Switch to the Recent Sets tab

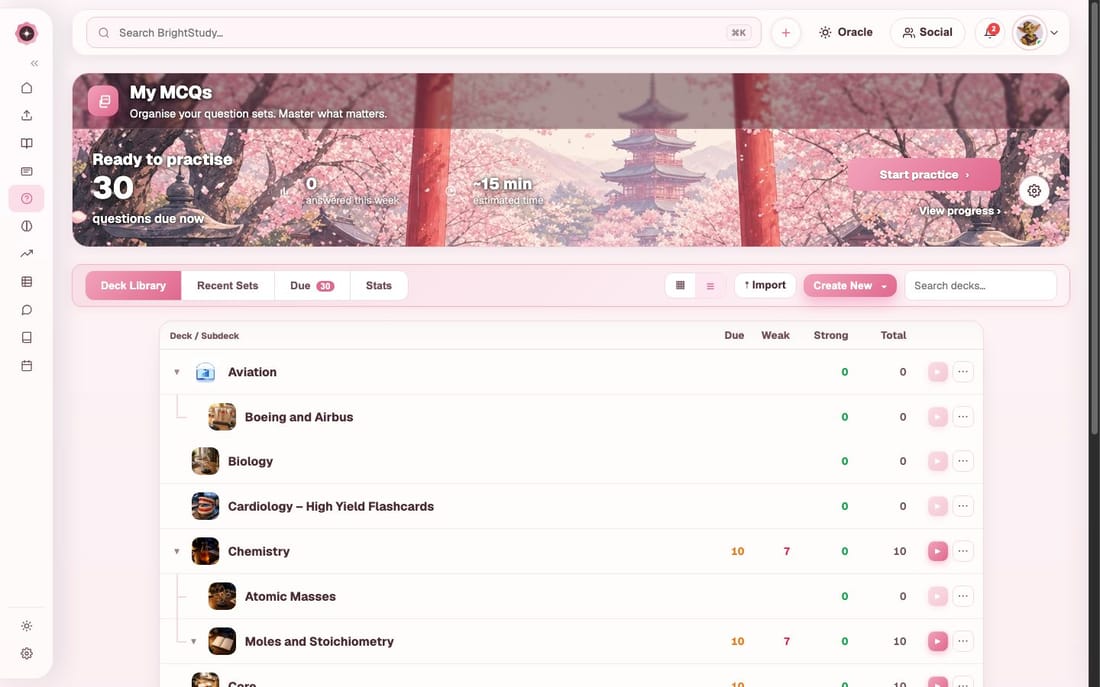pos(227,286)
